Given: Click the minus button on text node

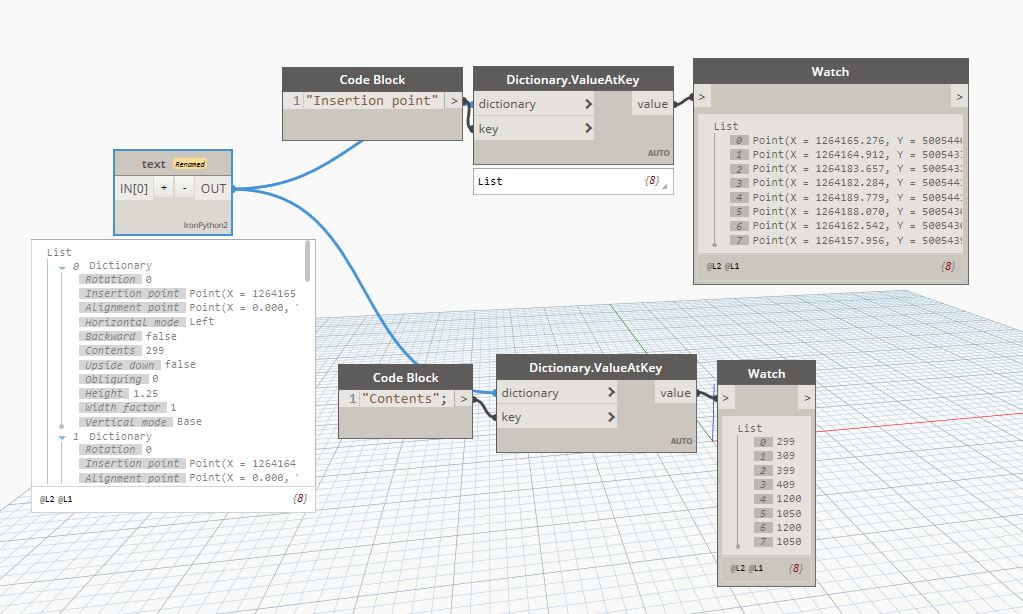Looking at the screenshot, I should (x=185, y=188).
